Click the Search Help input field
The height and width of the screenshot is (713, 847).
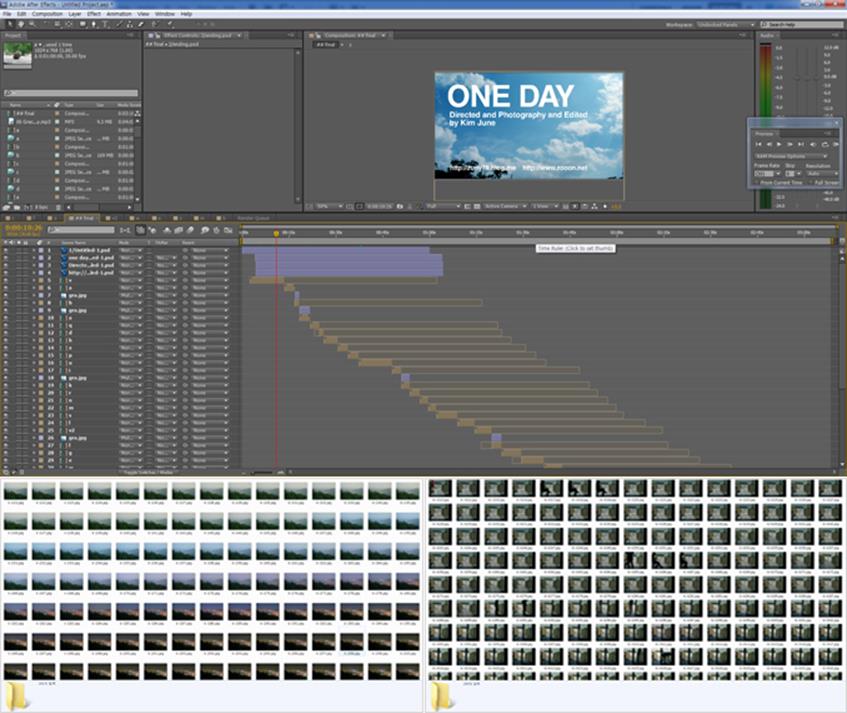click(x=801, y=25)
